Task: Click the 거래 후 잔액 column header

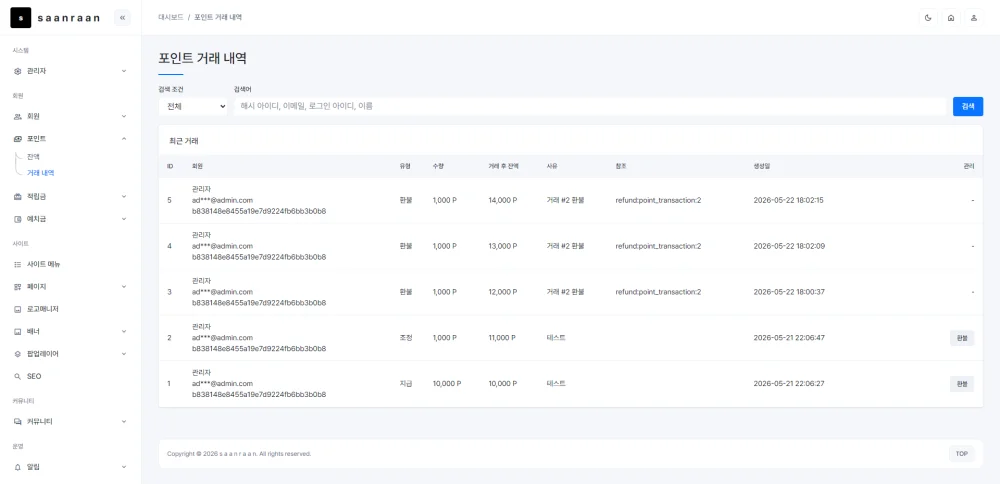Action: pyautogui.click(x=503, y=166)
